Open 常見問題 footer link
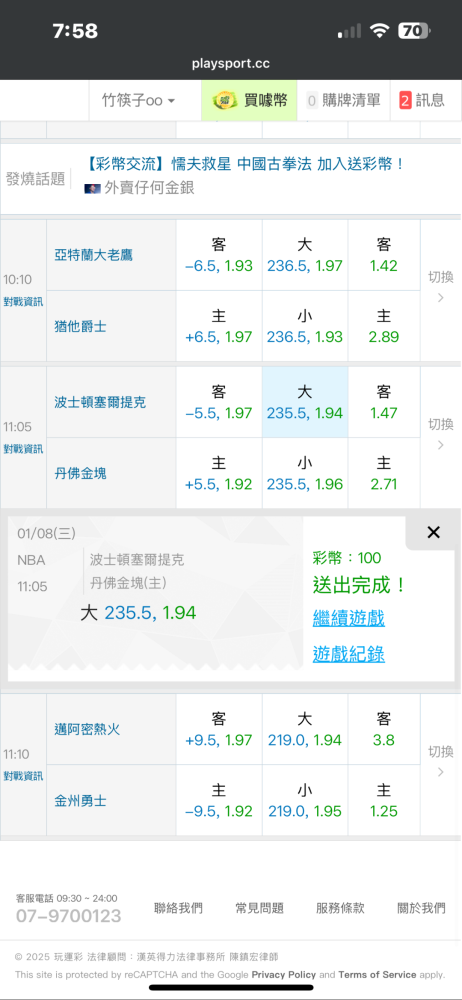 coord(259,908)
